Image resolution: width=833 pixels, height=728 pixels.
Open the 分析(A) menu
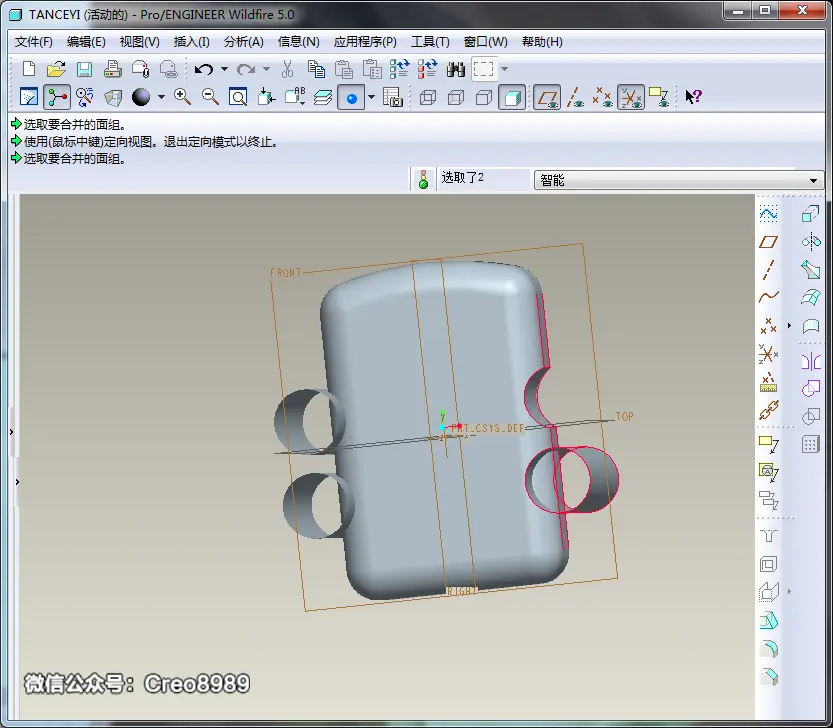(x=243, y=42)
